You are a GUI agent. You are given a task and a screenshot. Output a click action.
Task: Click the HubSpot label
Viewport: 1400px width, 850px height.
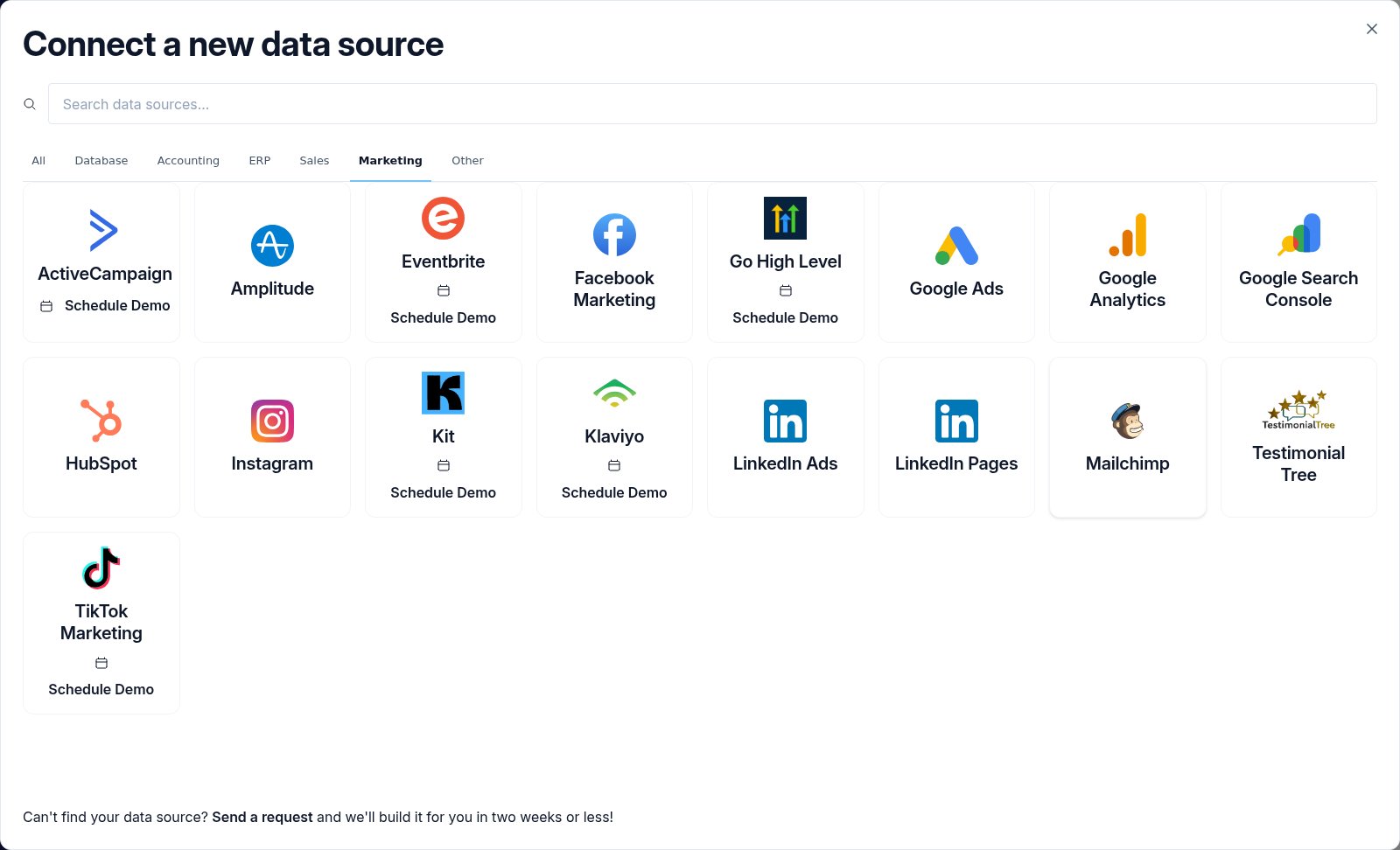point(101,463)
